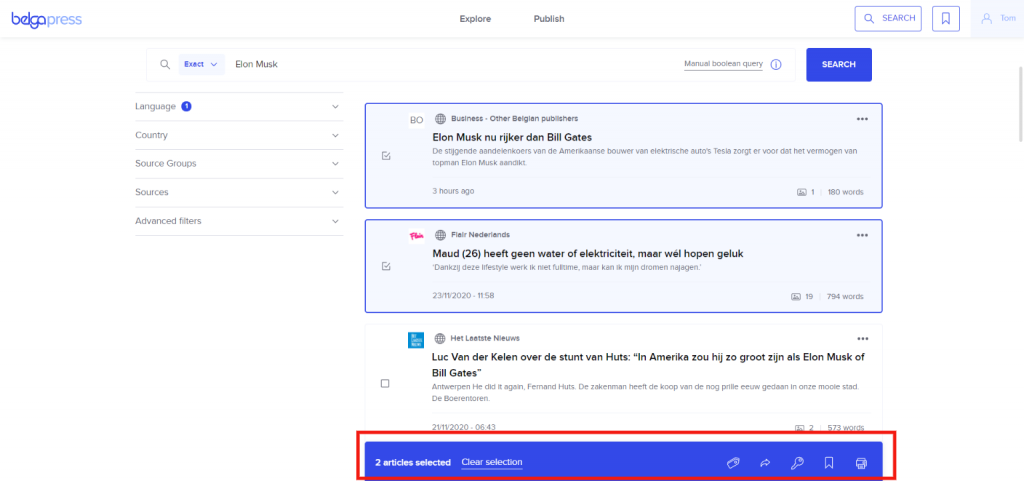Viewport: 1024px width, 481px height.
Task: Print the selected articles
Action: [861, 463]
